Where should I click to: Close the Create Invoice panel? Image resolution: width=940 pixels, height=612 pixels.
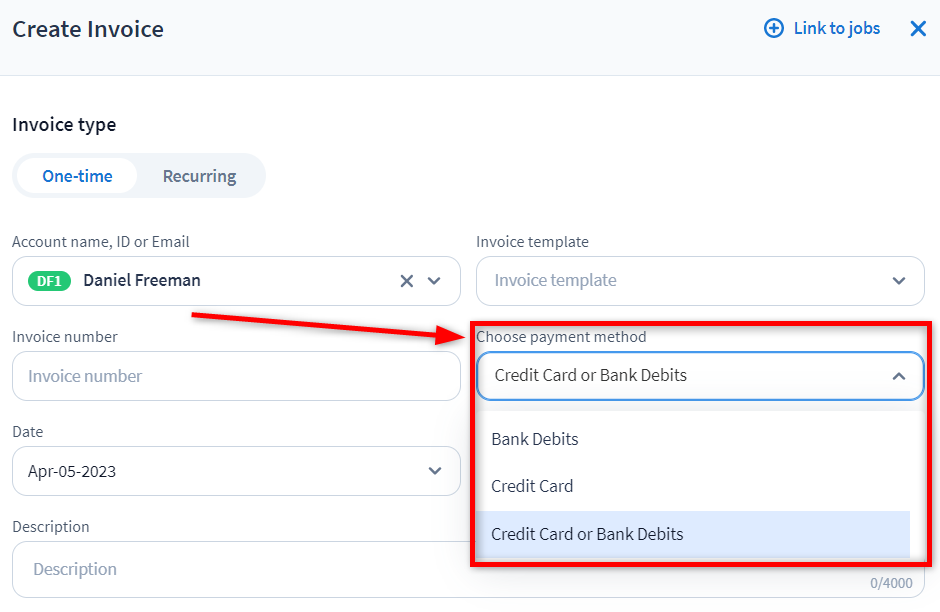click(x=918, y=29)
